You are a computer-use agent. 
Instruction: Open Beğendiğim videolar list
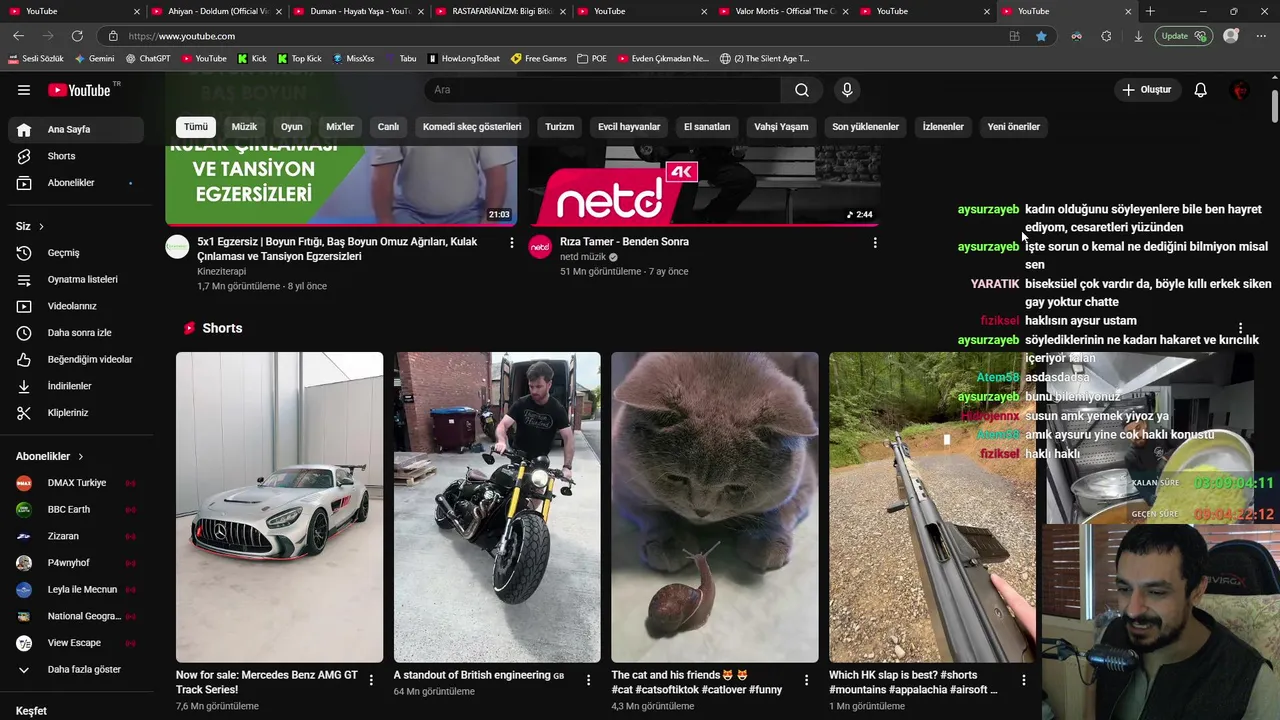point(76,359)
